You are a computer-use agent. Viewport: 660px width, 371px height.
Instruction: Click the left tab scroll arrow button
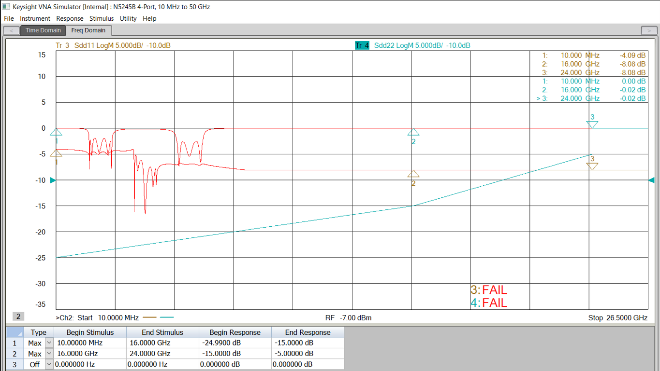(11, 30)
